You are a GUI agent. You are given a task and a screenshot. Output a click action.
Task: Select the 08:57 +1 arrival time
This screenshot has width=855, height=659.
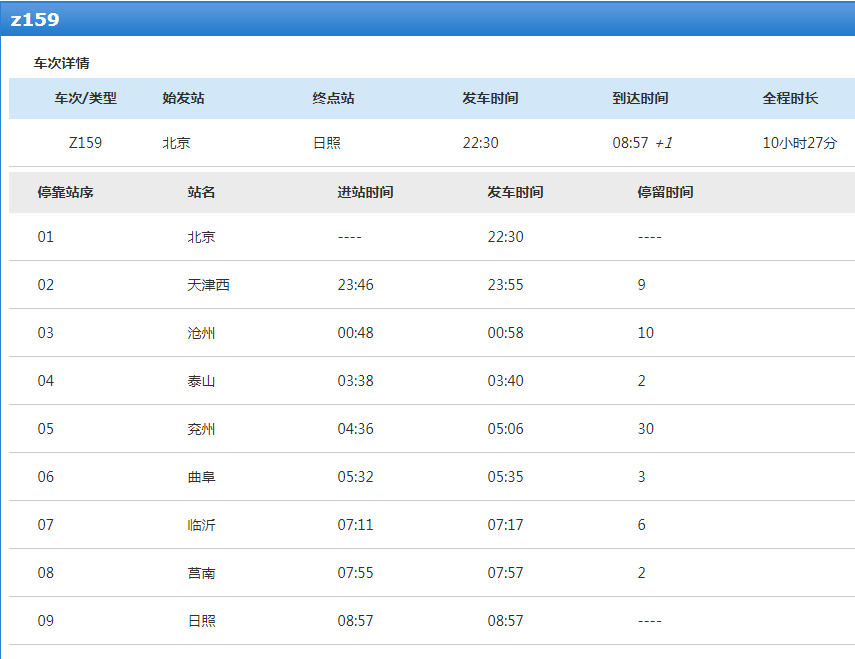642,143
